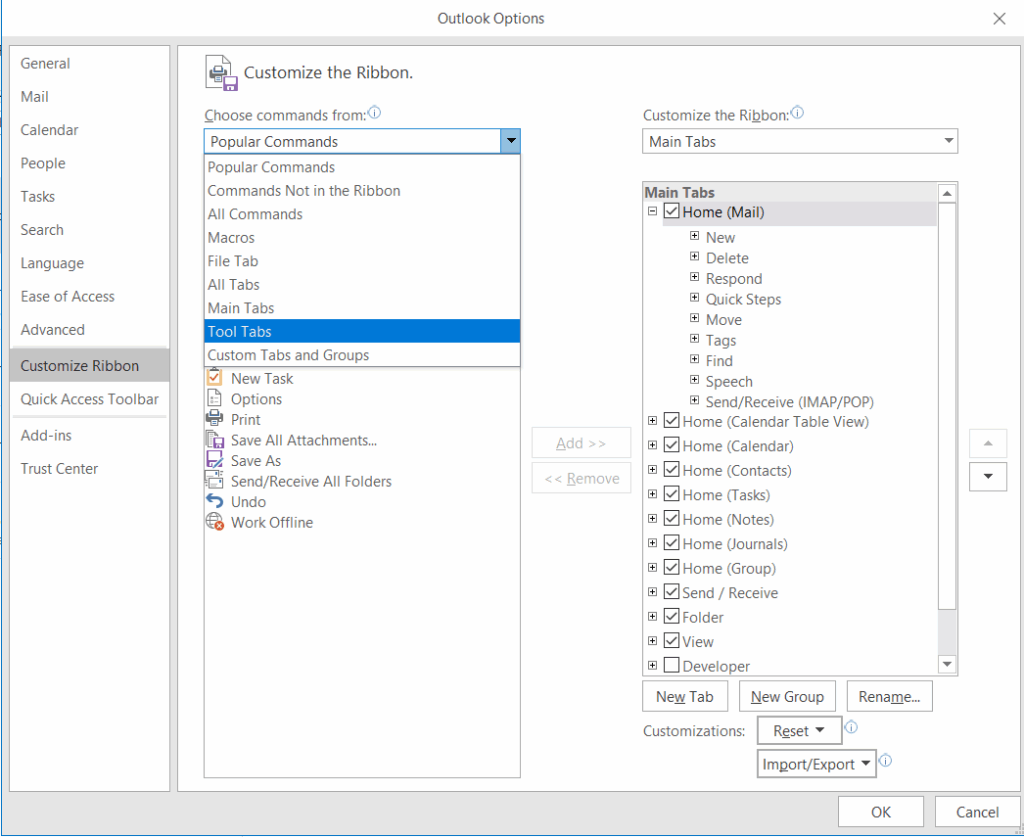Disable the Home (Tasks) checkbox
Viewport: 1024px width, 837px height.
coord(670,494)
